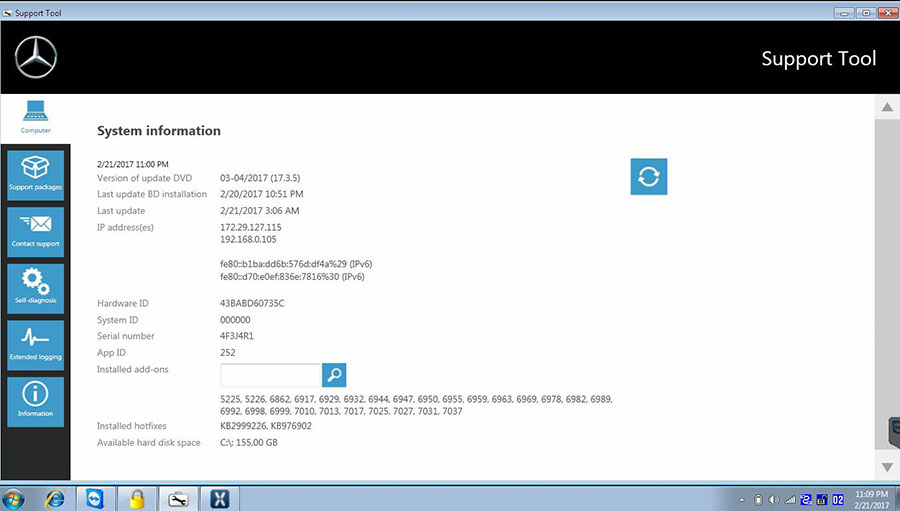Click the blue open padlock tray icon

click(x=822, y=500)
